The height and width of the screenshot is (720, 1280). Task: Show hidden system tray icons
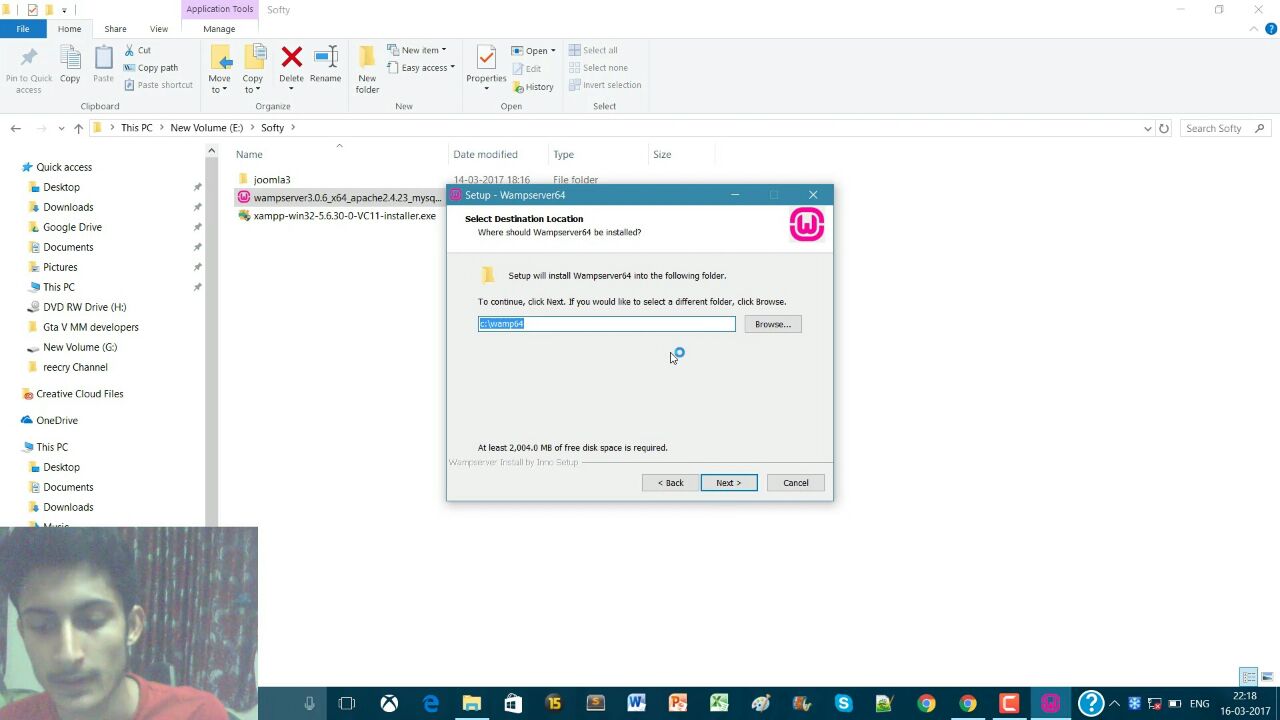click(x=1114, y=704)
